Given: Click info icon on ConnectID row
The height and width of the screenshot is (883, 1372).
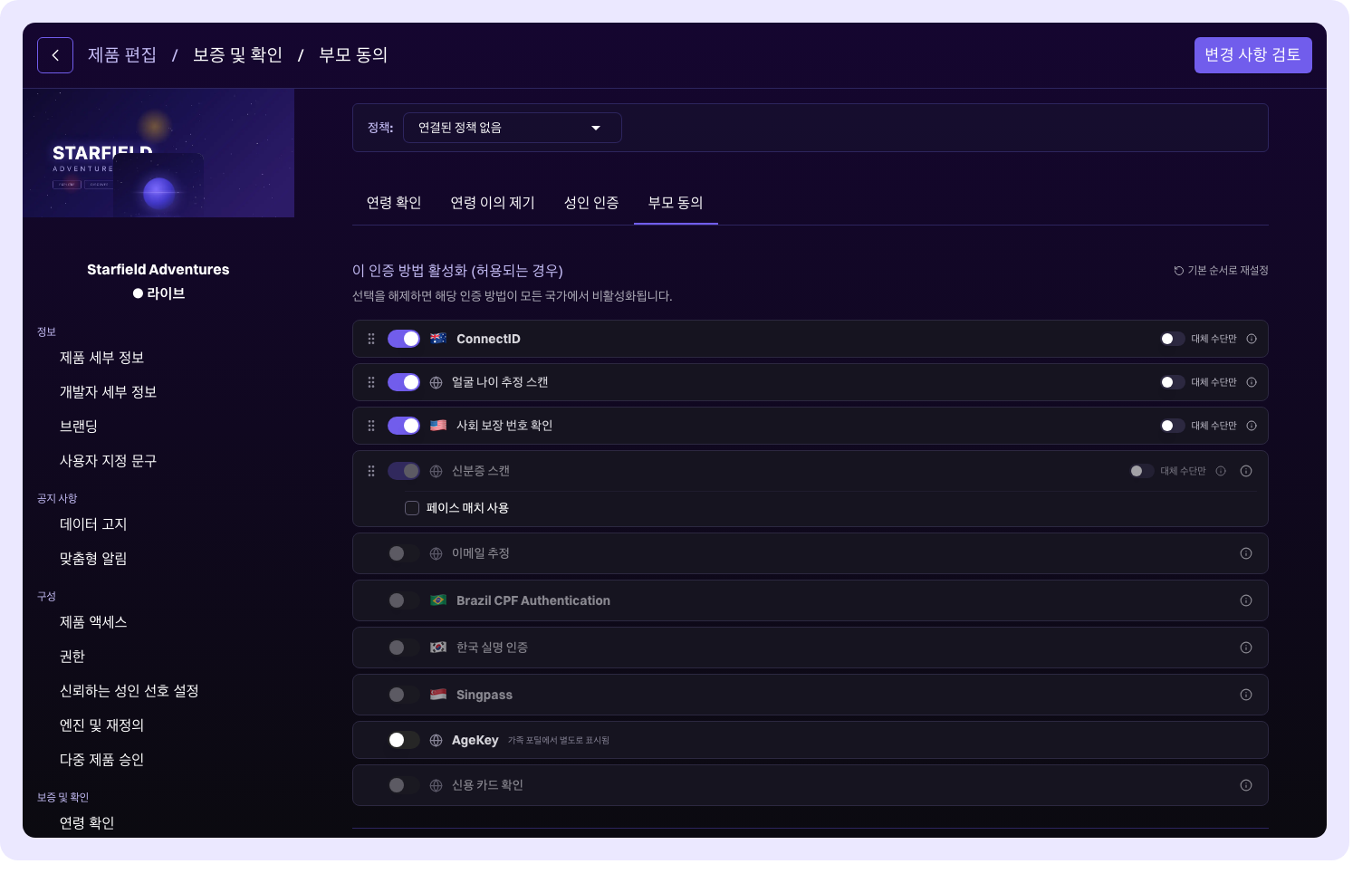Looking at the screenshot, I should [1252, 339].
